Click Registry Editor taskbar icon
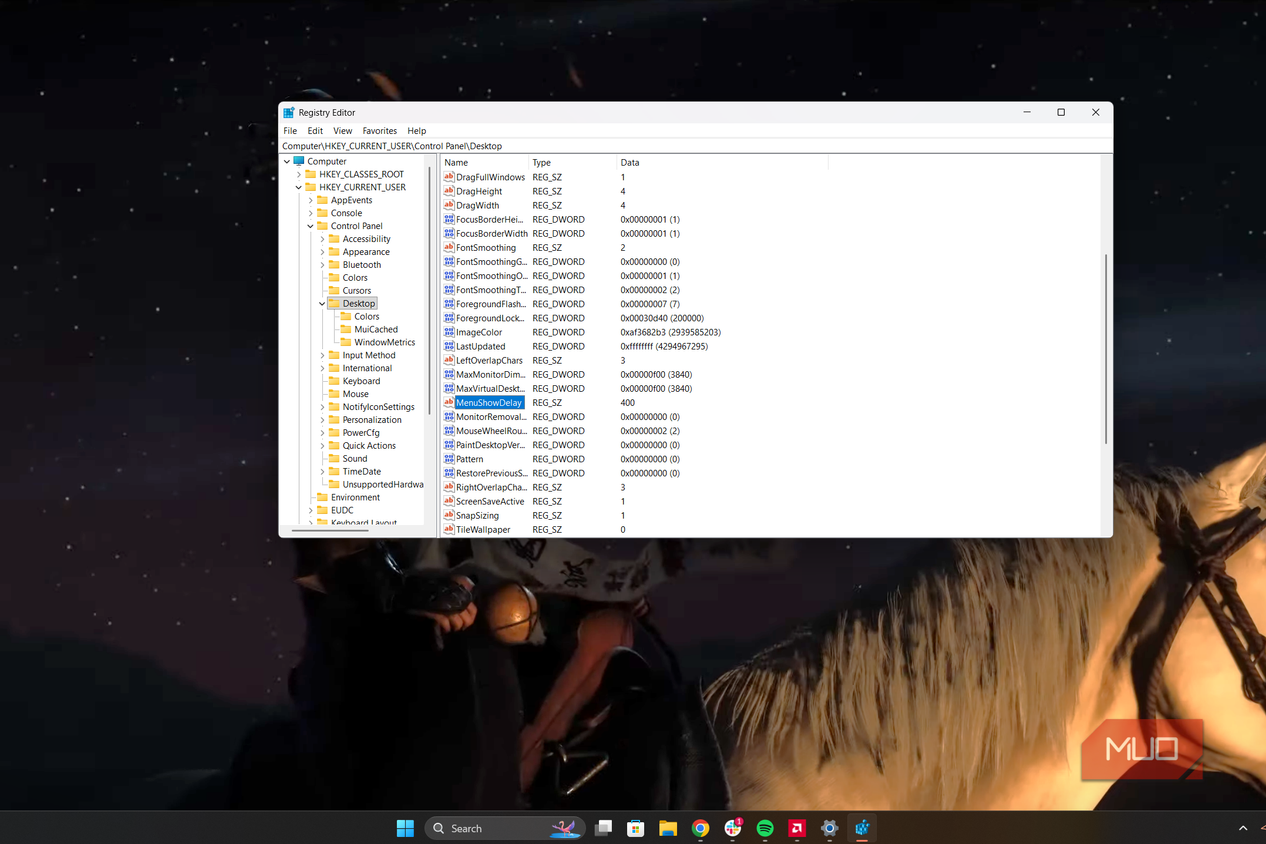This screenshot has height=844, width=1266. [x=862, y=828]
